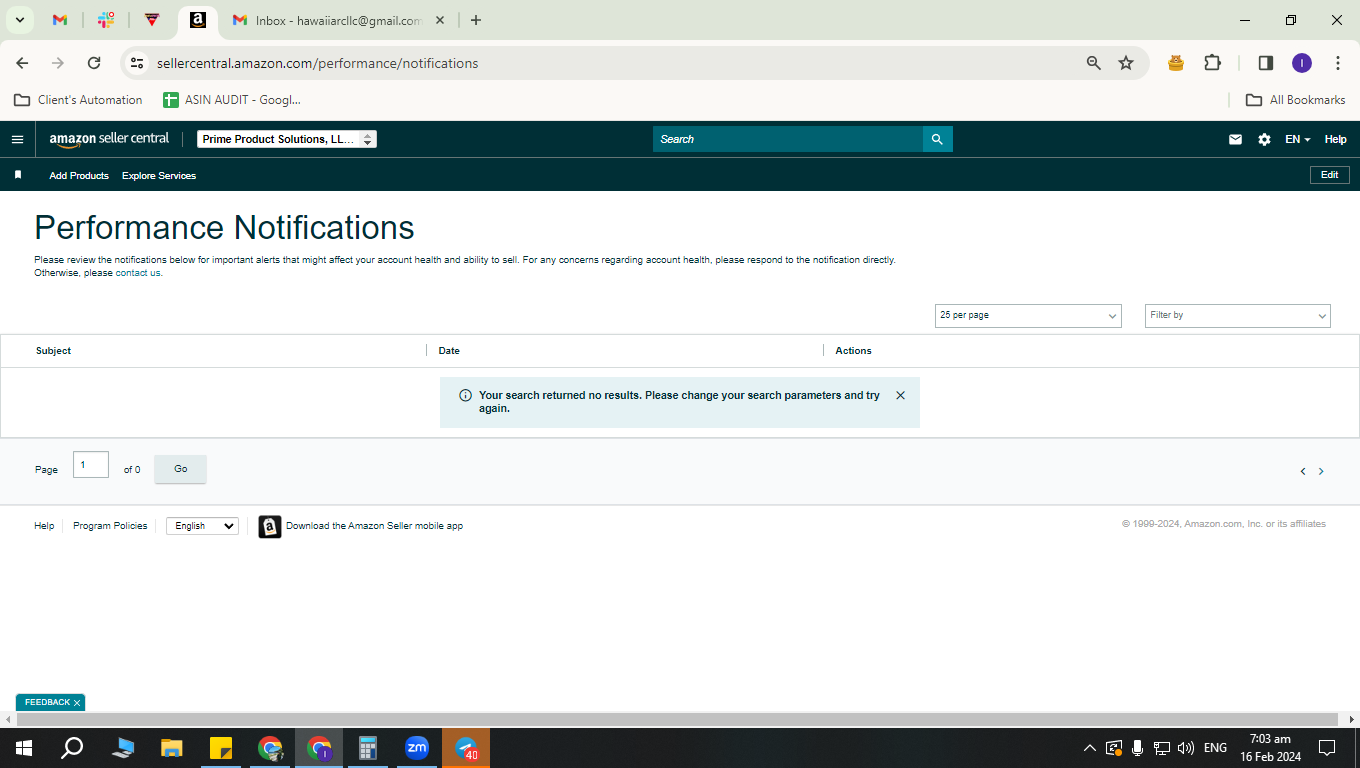Click the Amazon Seller mobile app icon
This screenshot has width=1360, height=768.
(x=270, y=526)
